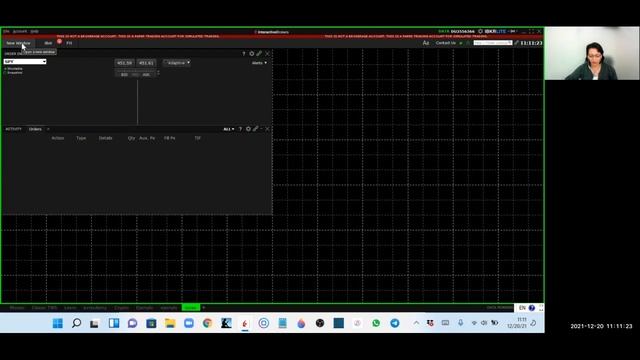Image resolution: width=640 pixels, height=360 pixels.
Task: Click the Details column header
Action: (x=105, y=138)
